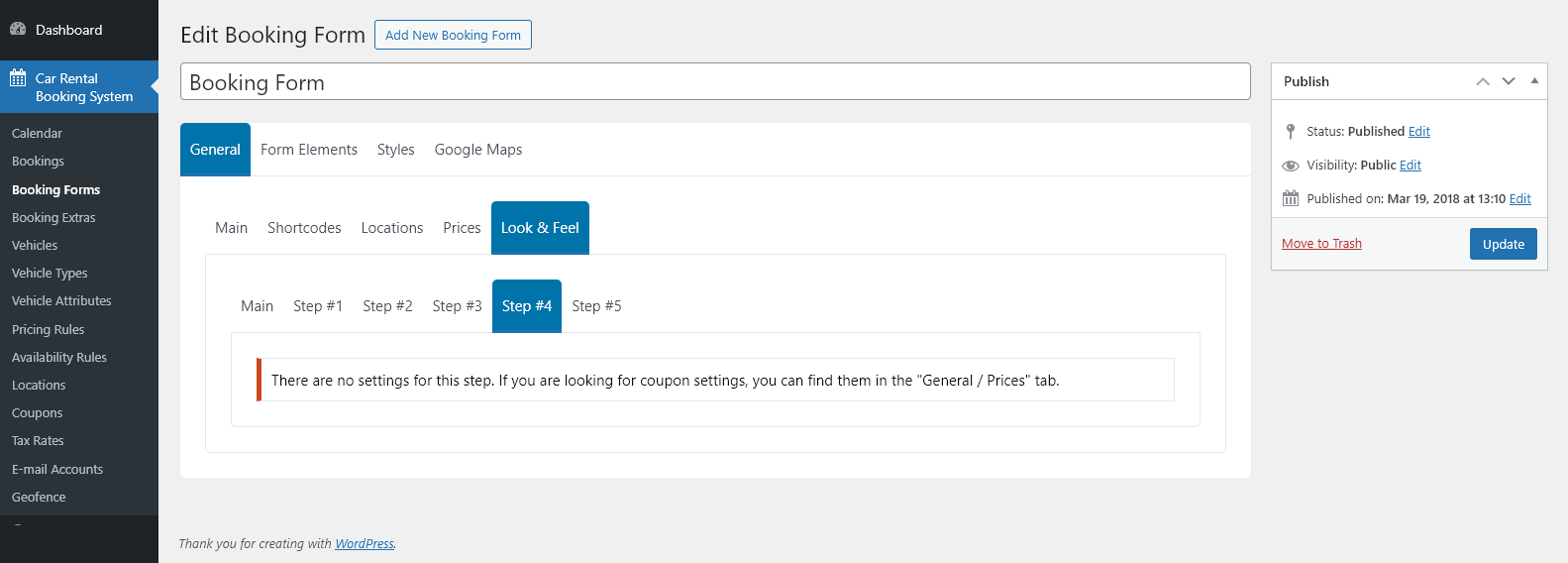Move booking form to trash
The width and height of the screenshot is (1568, 563).
click(x=1321, y=244)
